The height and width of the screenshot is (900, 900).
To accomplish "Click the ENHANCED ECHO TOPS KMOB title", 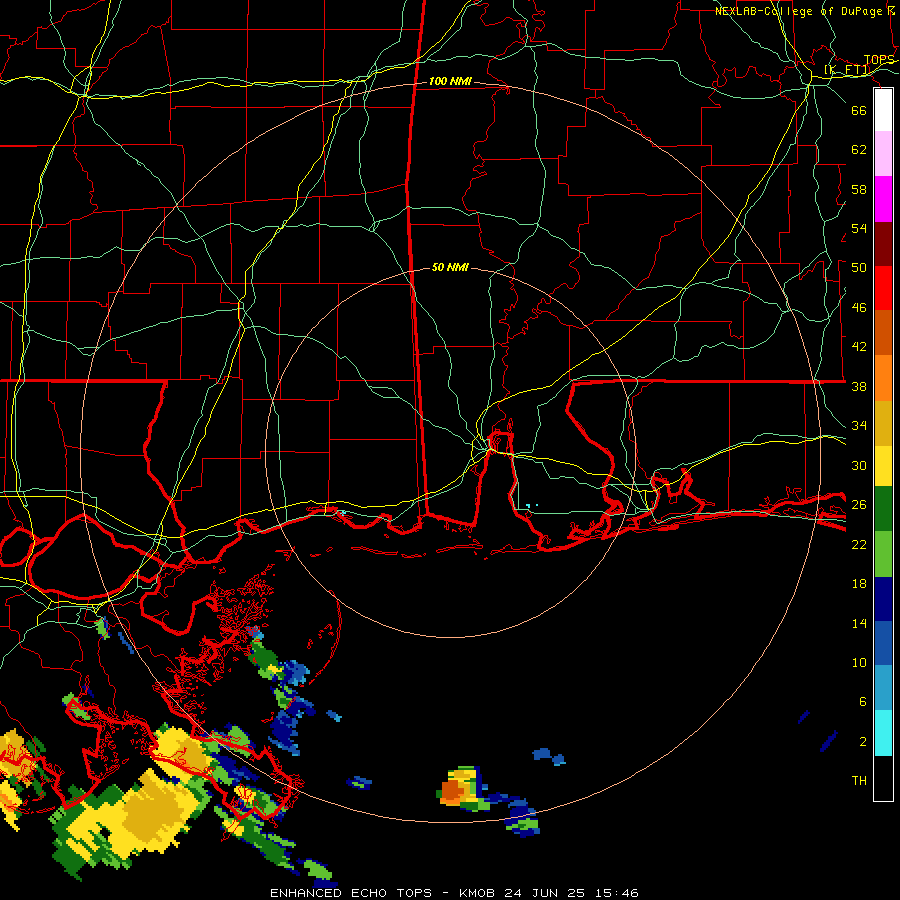I will point(454,893).
